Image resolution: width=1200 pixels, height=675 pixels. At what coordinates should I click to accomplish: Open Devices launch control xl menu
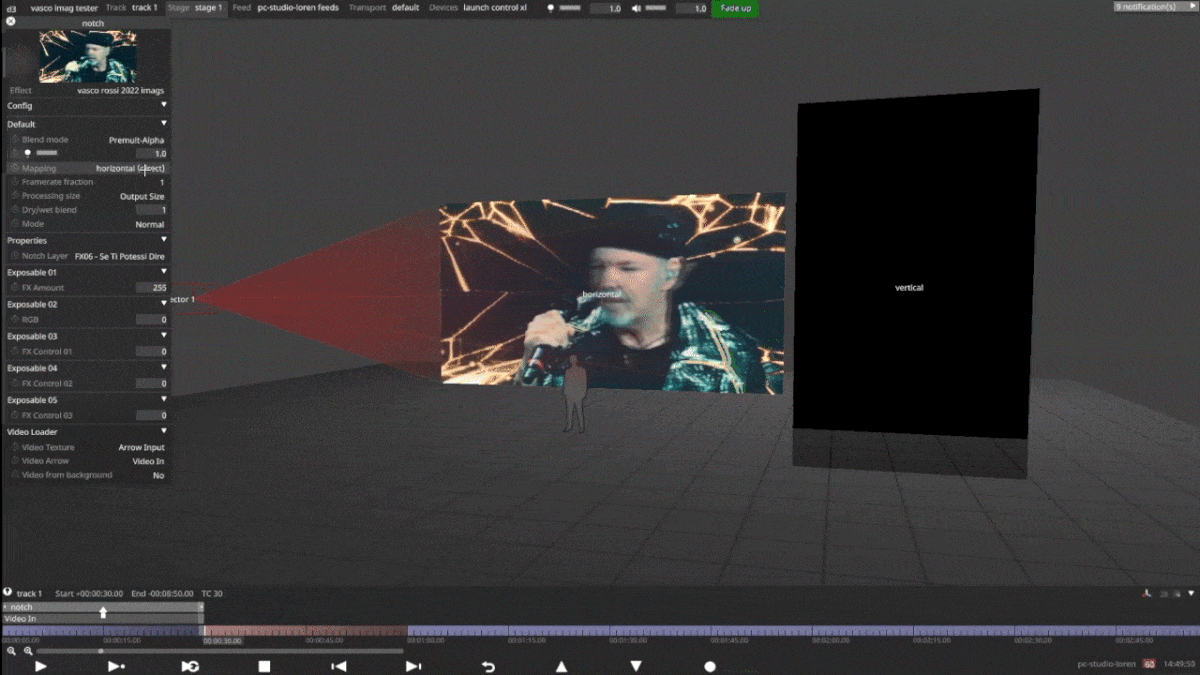478,7
